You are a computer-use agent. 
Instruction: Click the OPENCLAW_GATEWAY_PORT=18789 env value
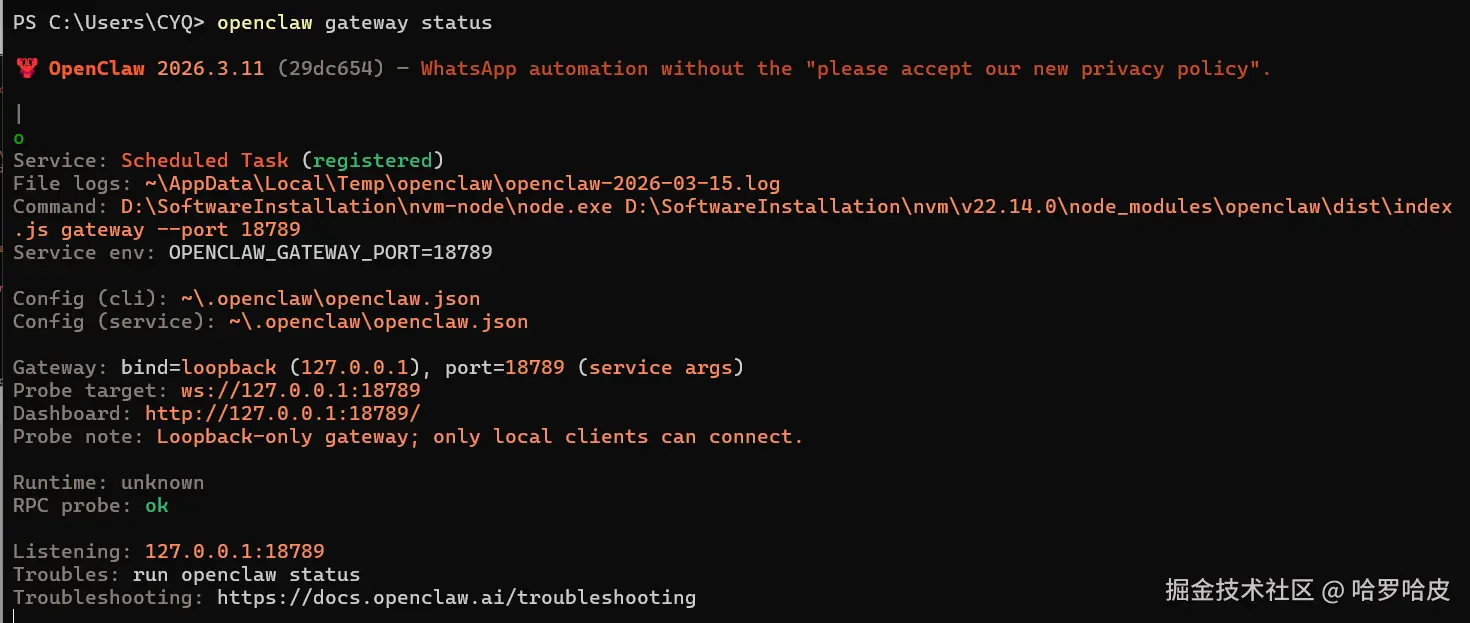click(331, 252)
